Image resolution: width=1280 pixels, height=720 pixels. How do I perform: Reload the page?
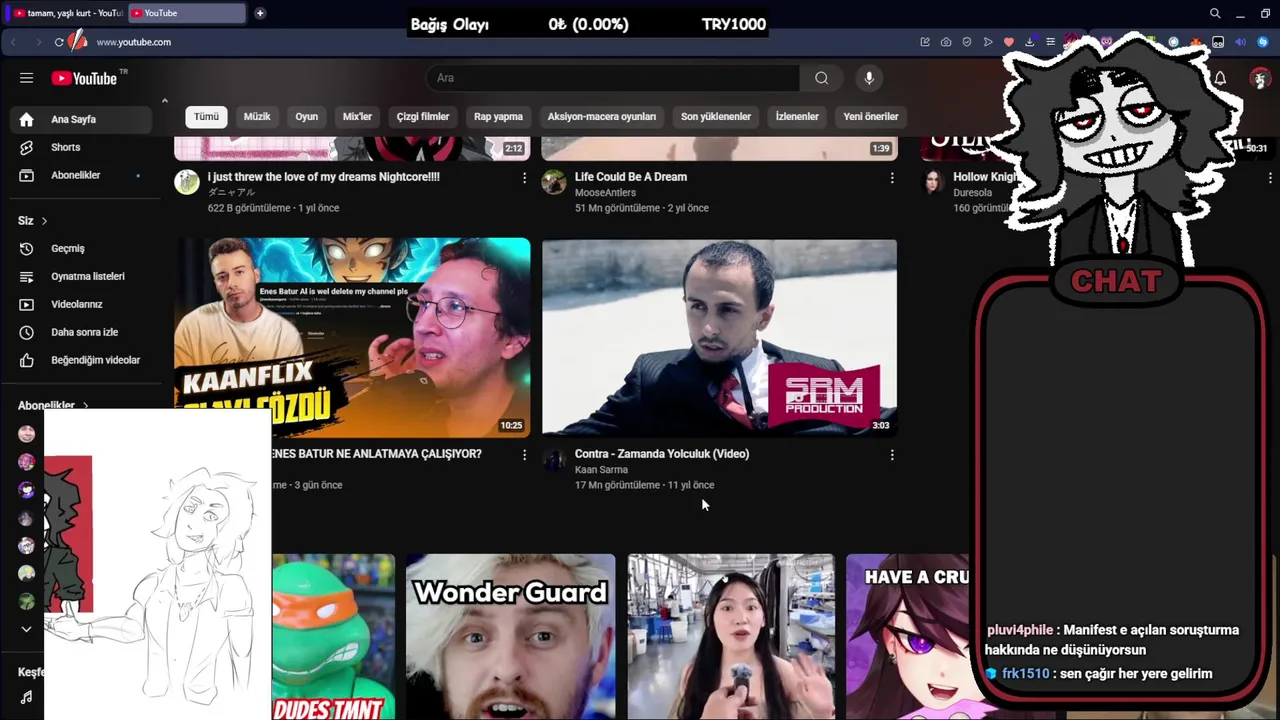pos(59,42)
